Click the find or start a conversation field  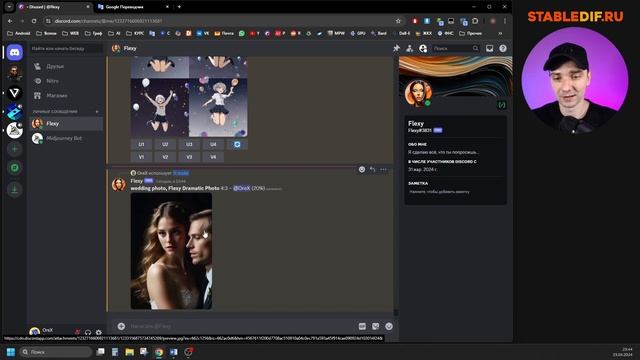(67, 48)
